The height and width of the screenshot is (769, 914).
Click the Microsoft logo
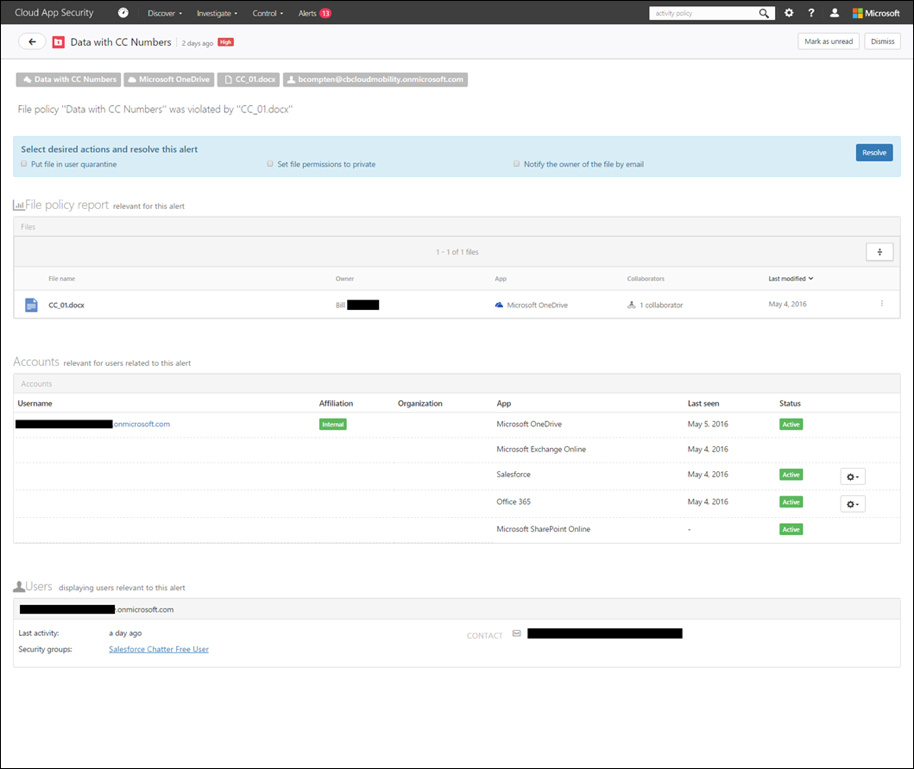876,13
